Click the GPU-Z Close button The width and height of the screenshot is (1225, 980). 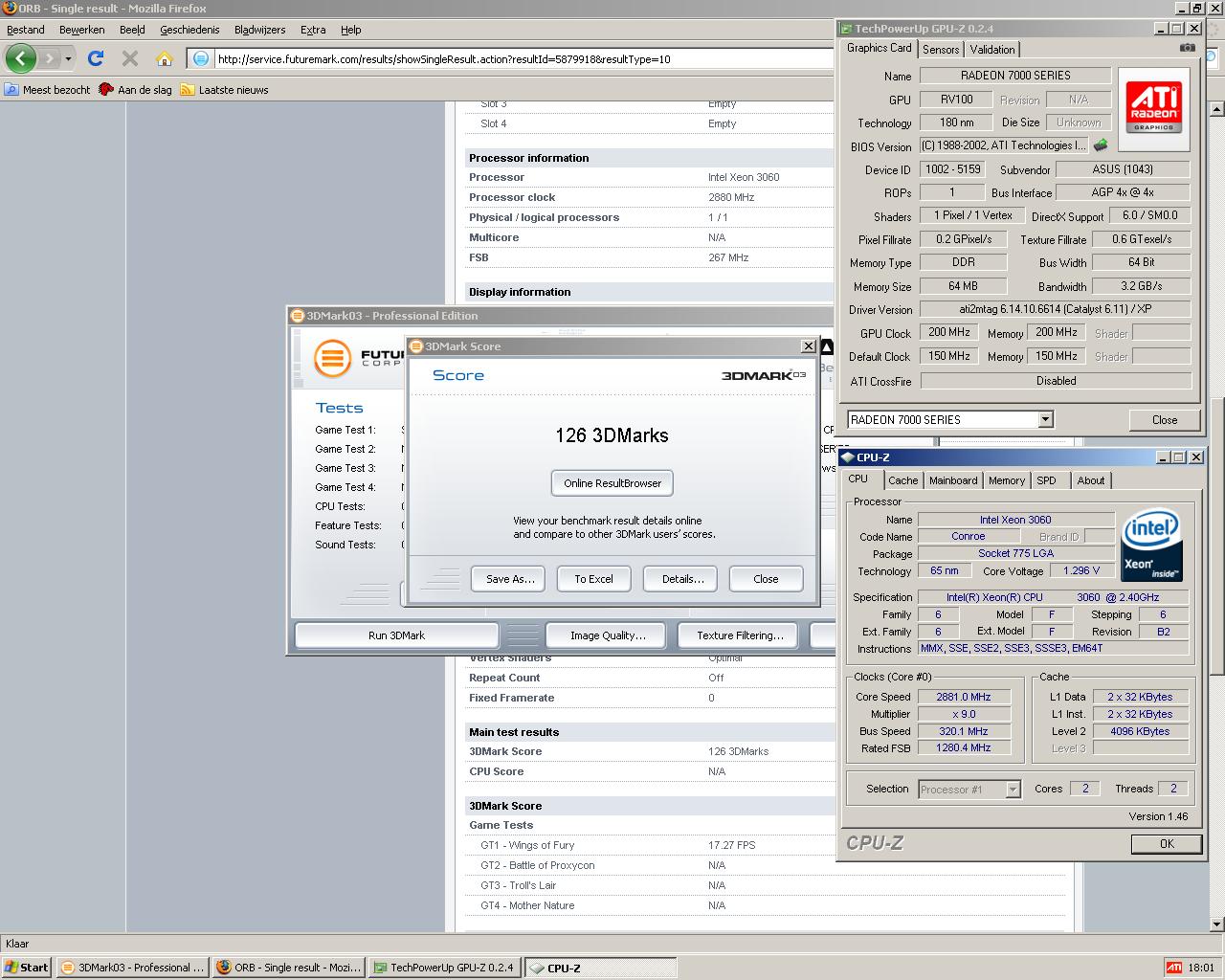pos(1165,420)
